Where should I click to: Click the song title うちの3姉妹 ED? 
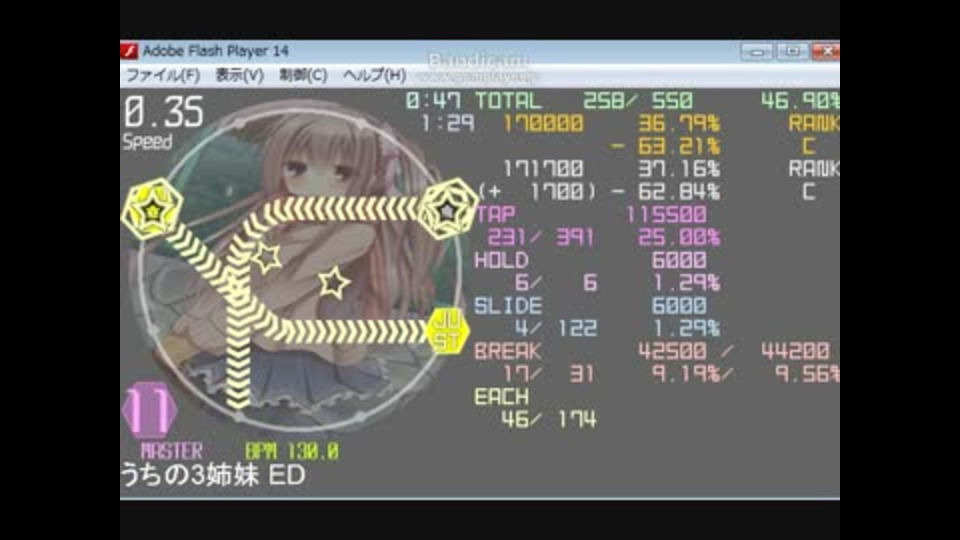[213, 476]
